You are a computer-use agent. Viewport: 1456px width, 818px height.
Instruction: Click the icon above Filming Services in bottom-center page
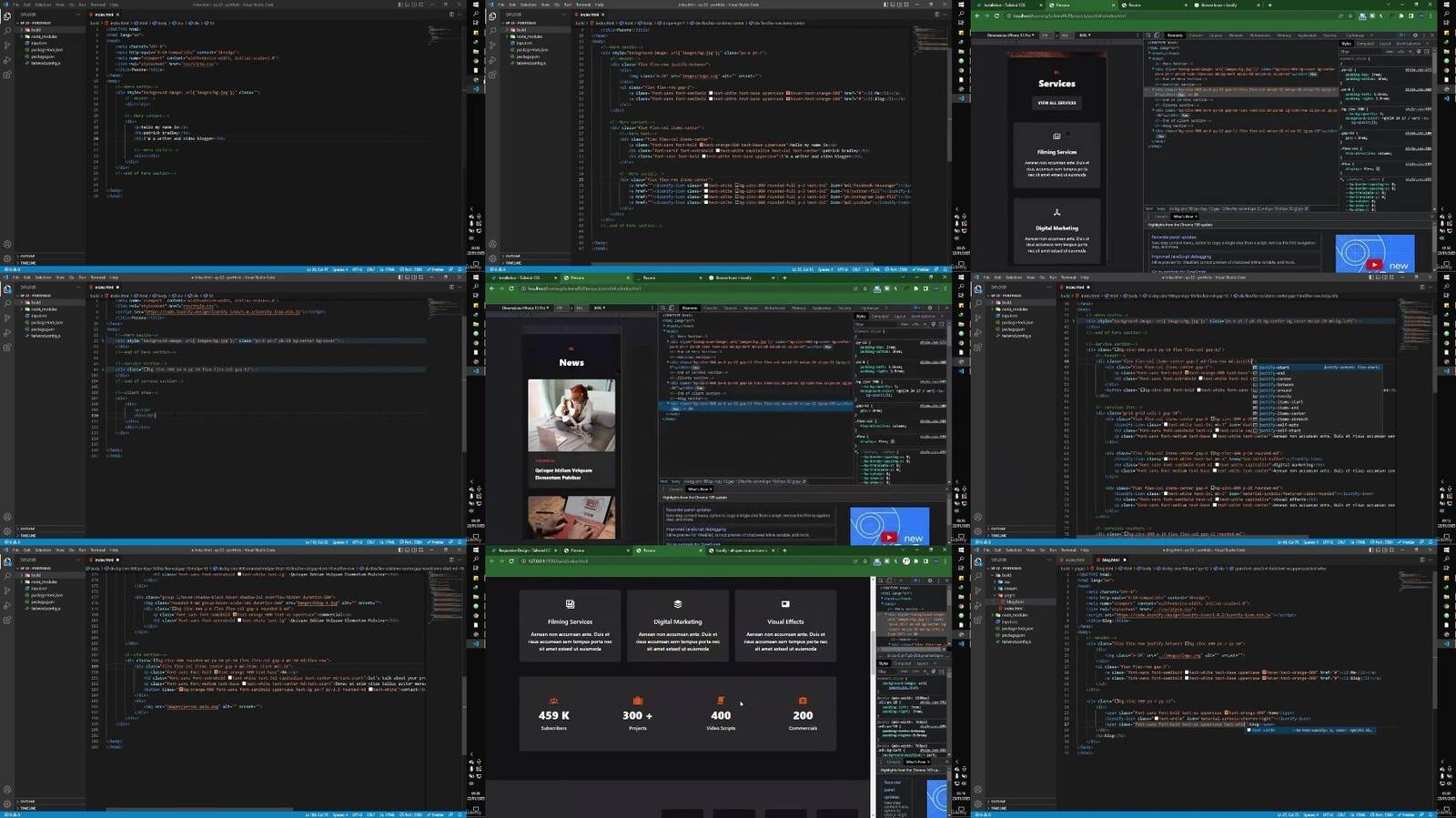pyautogui.click(x=570, y=604)
